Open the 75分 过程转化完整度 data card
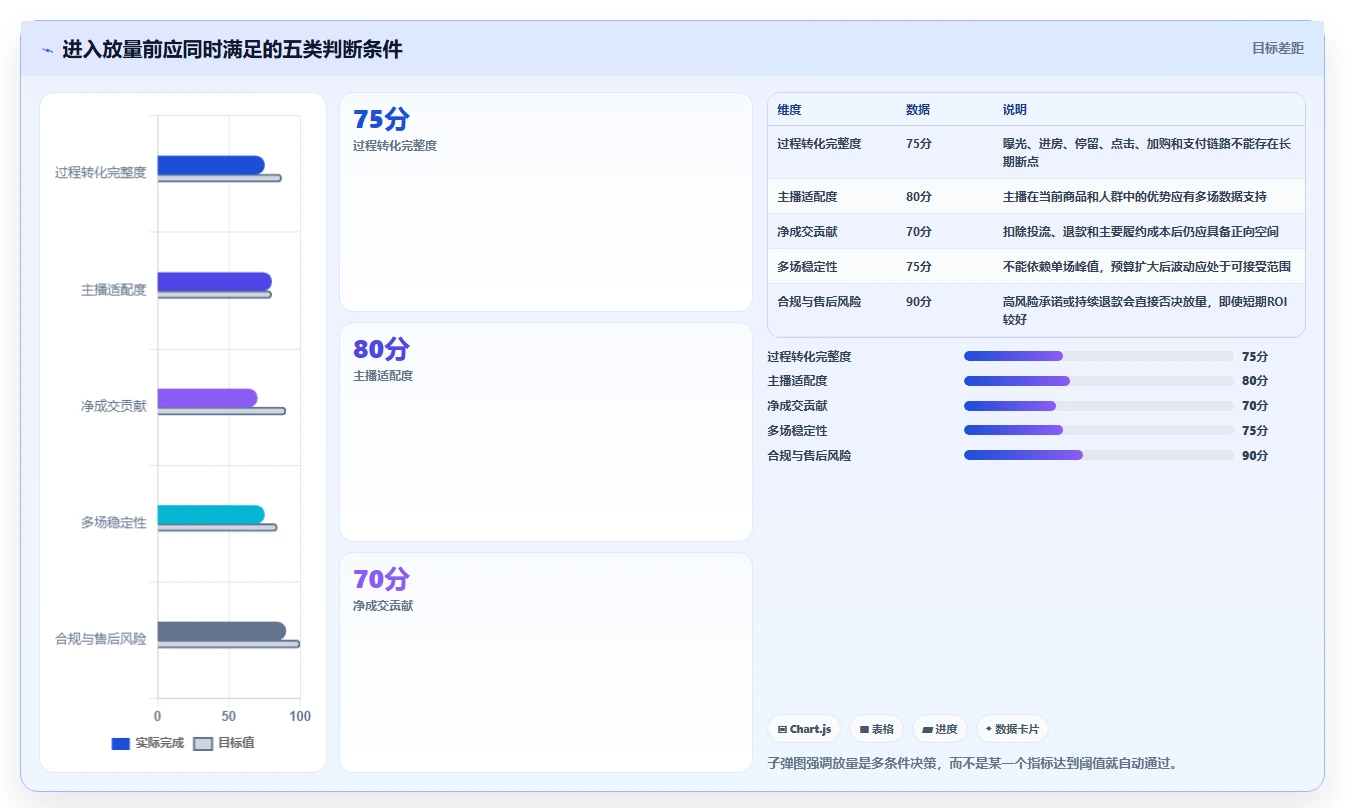The width and height of the screenshot is (1345, 808). click(546, 202)
